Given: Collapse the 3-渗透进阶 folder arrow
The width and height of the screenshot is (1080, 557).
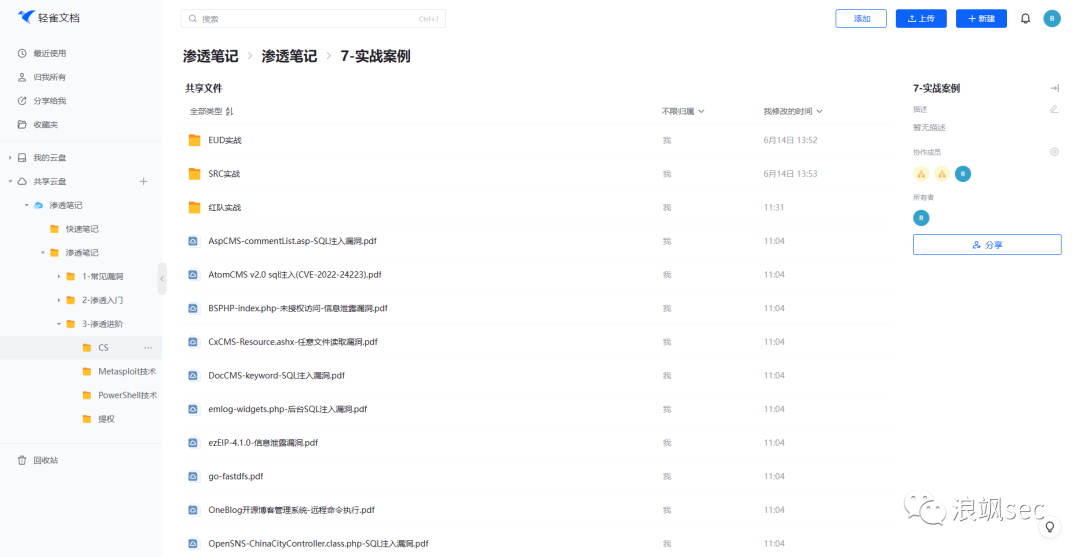Looking at the screenshot, I should pos(59,324).
